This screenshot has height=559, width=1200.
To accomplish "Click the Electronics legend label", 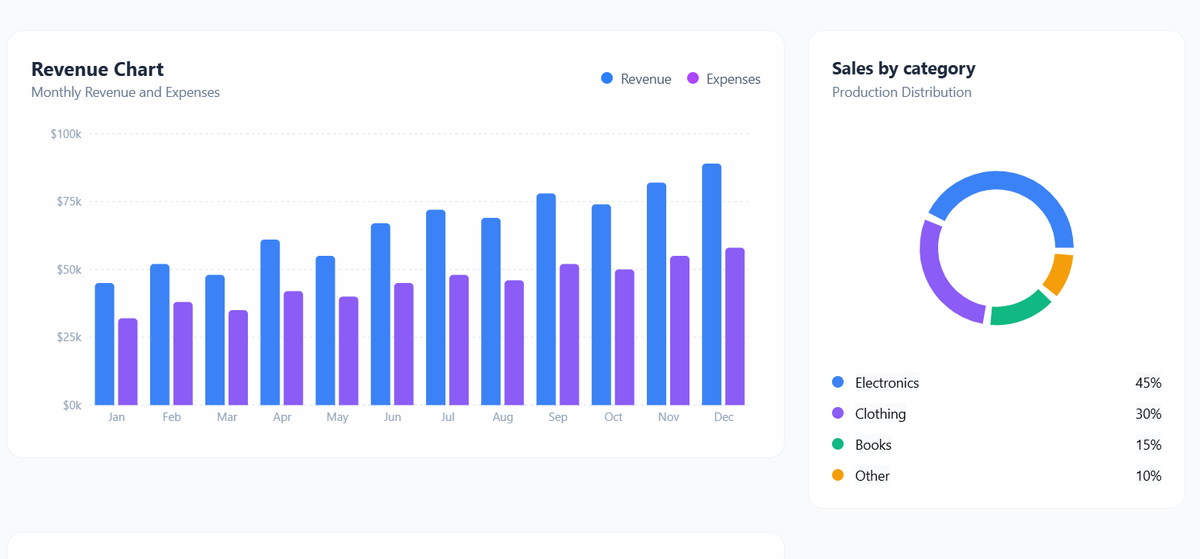I will point(887,383).
